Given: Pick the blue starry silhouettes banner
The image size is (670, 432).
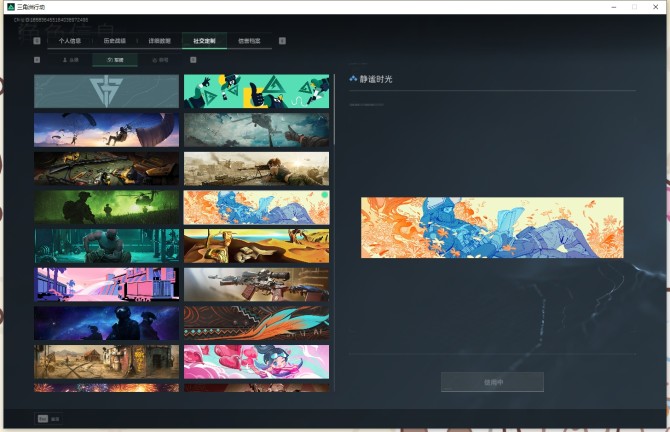Looking at the screenshot, I should (106, 323).
